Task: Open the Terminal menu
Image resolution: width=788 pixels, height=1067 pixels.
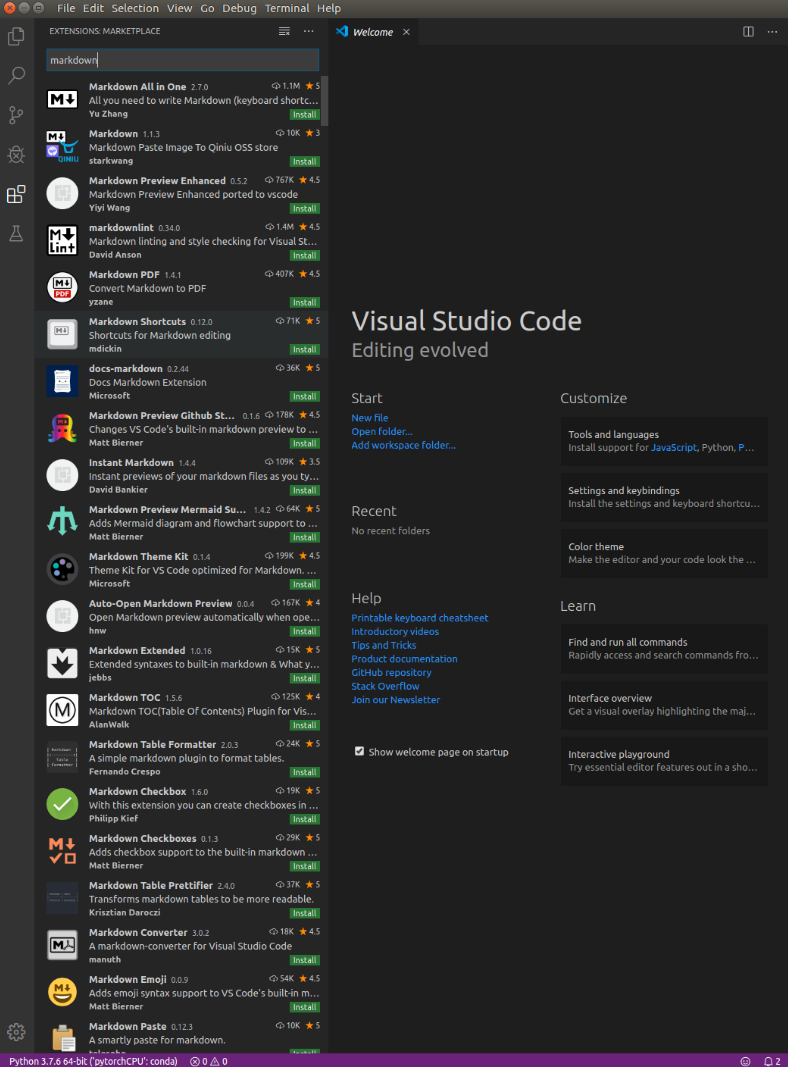Action: tap(286, 8)
